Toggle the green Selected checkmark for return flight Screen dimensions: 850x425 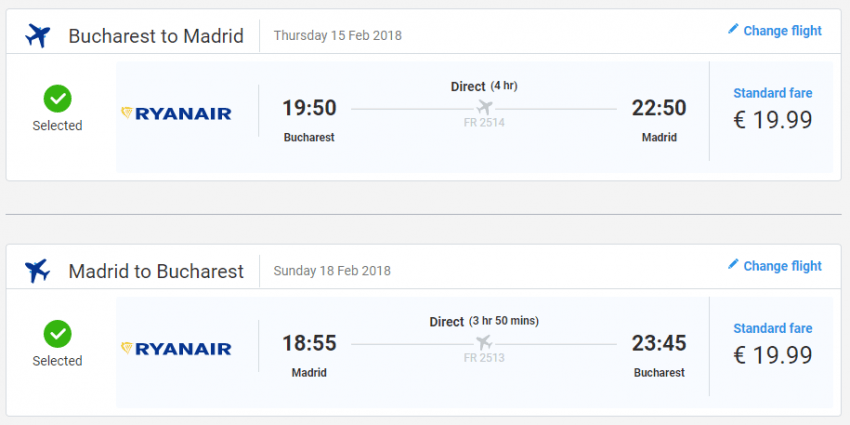pos(57,334)
